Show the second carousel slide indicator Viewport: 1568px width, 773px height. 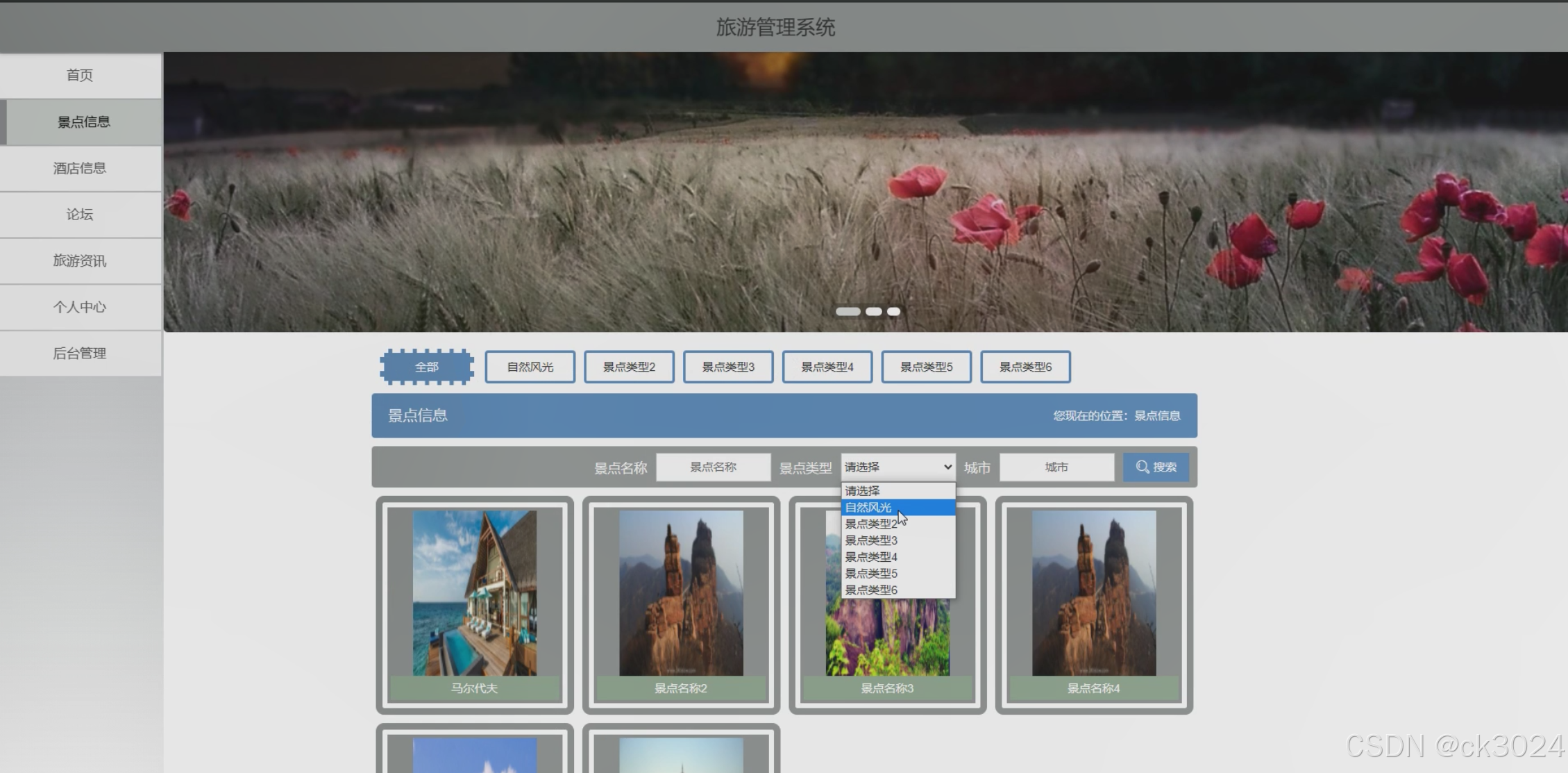pos(874,312)
